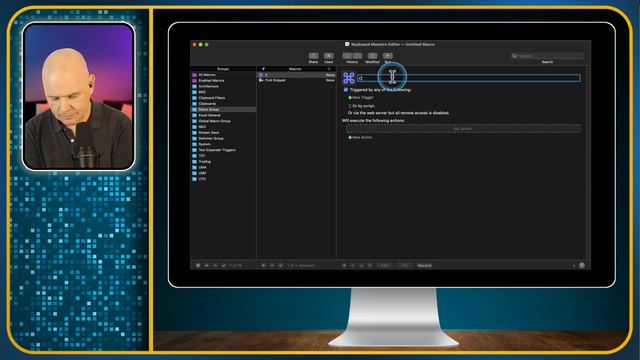Viewport: 640px width, 360px height.
Task: Click Trading group folder icon
Action: pos(194,162)
